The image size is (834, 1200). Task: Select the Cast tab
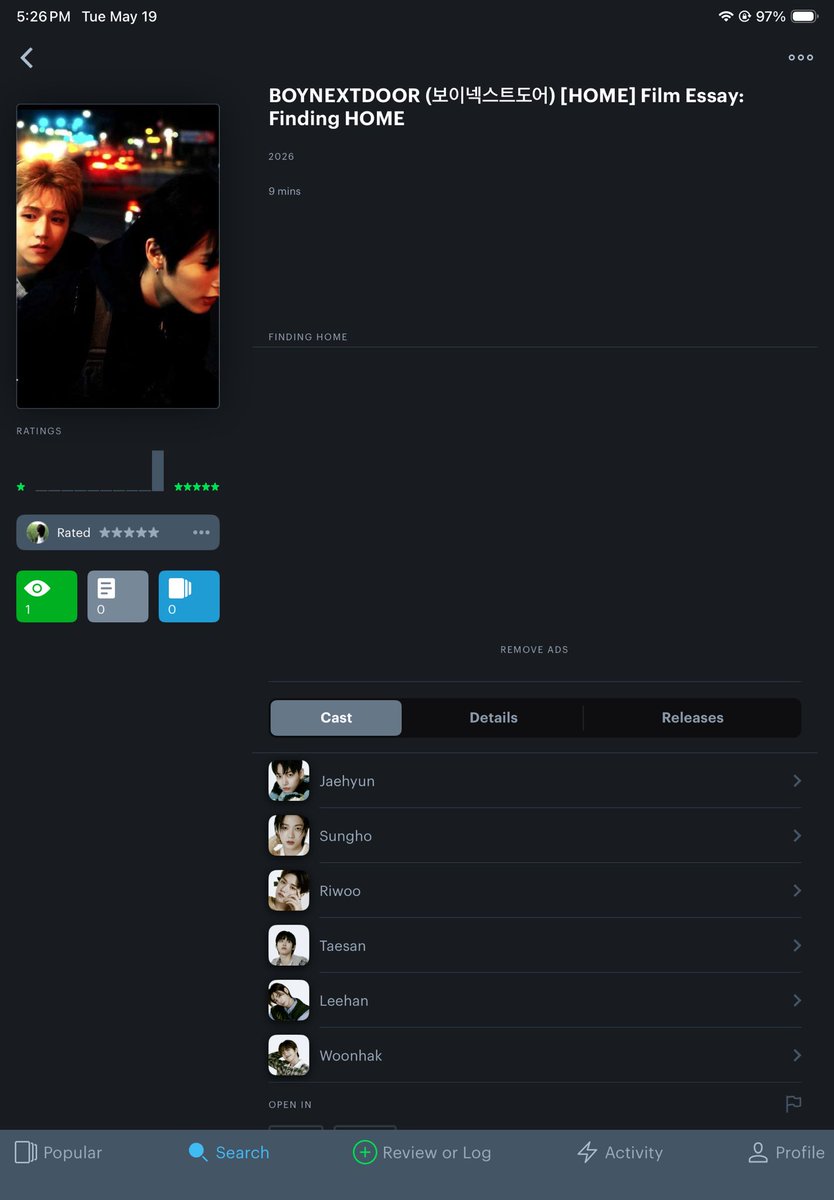336,718
